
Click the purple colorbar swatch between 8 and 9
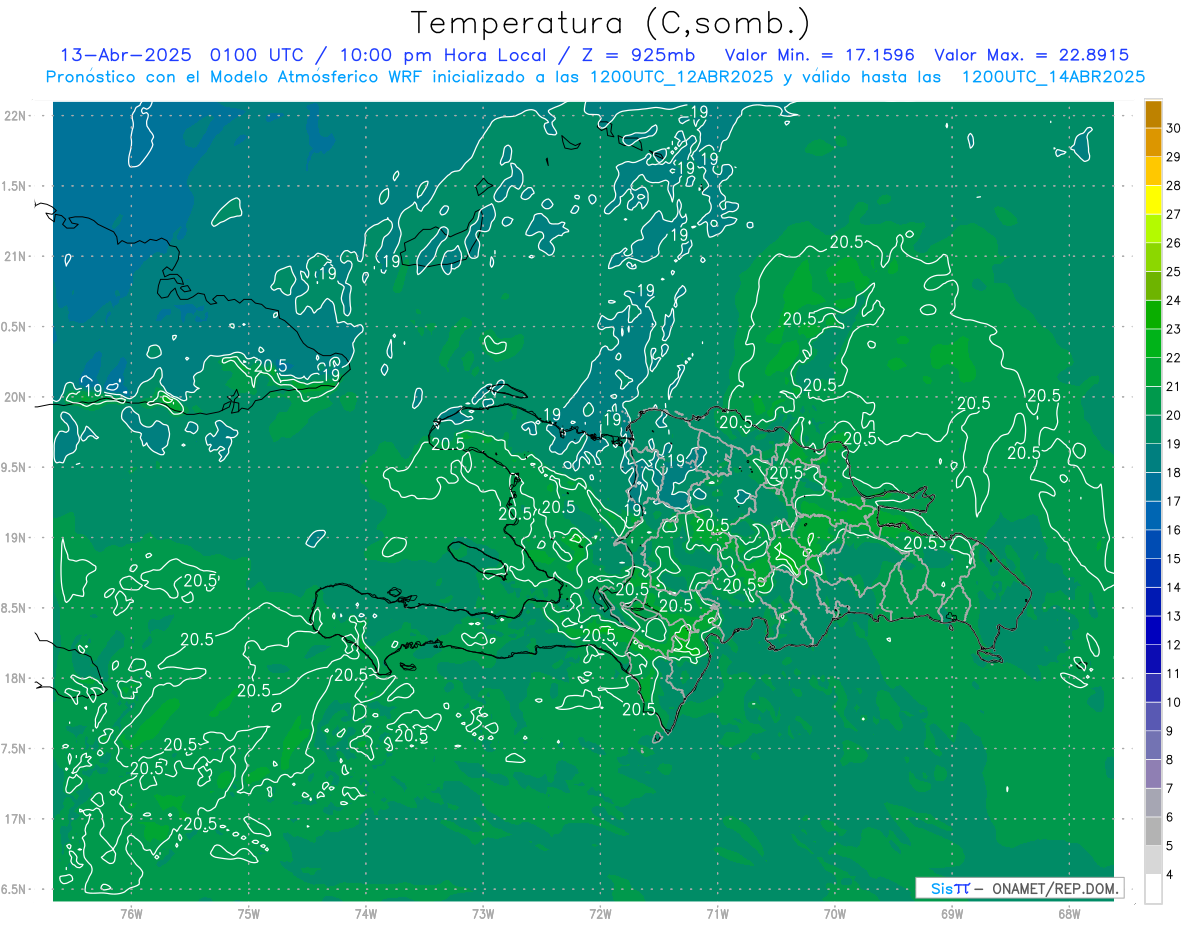coord(1153,745)
